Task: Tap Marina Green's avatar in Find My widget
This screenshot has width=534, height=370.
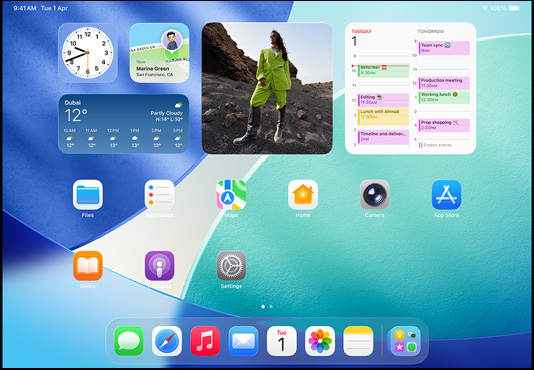Action: 172,40
